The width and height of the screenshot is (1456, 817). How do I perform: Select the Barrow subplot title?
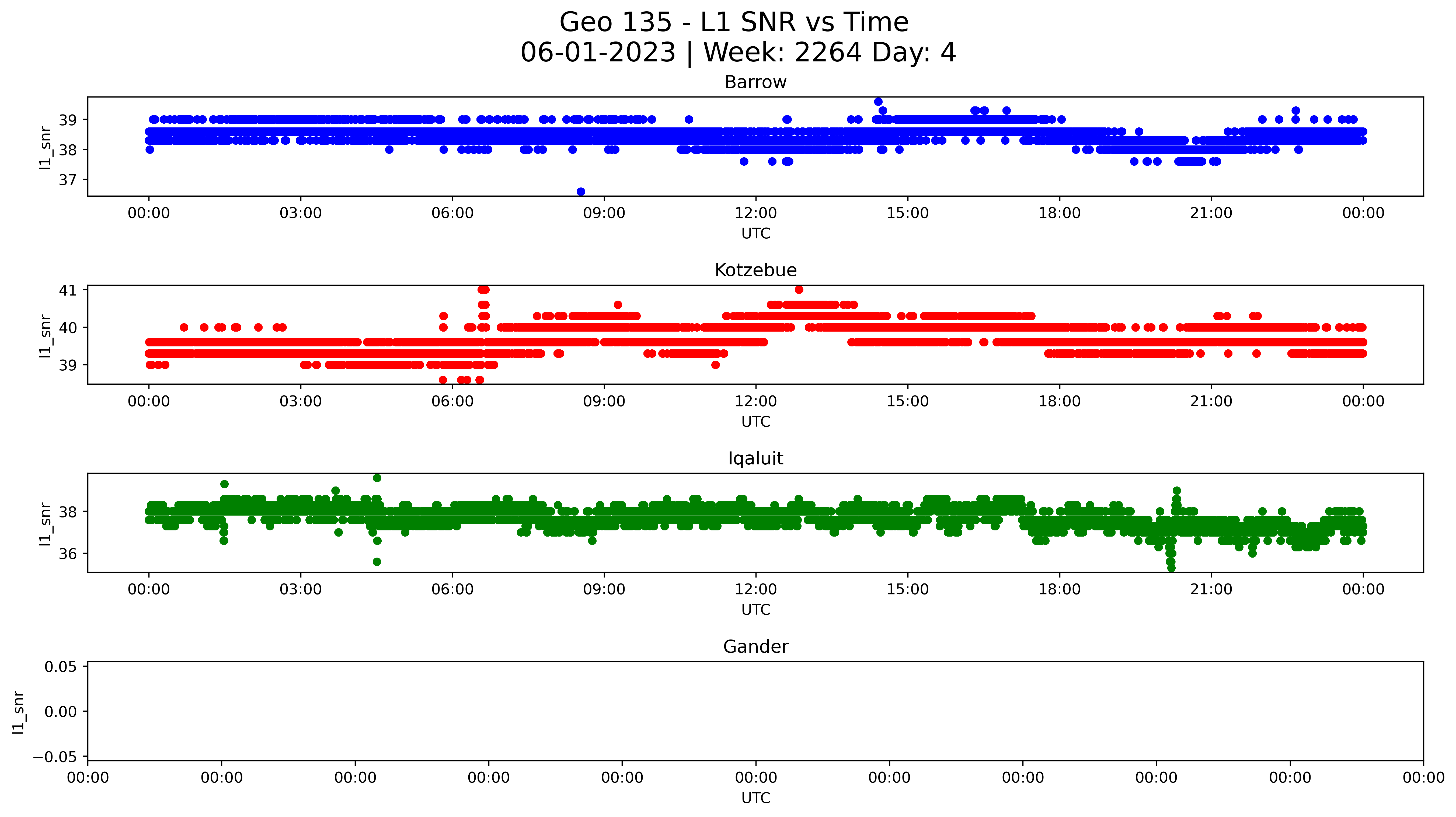click(x=755, y=82)
